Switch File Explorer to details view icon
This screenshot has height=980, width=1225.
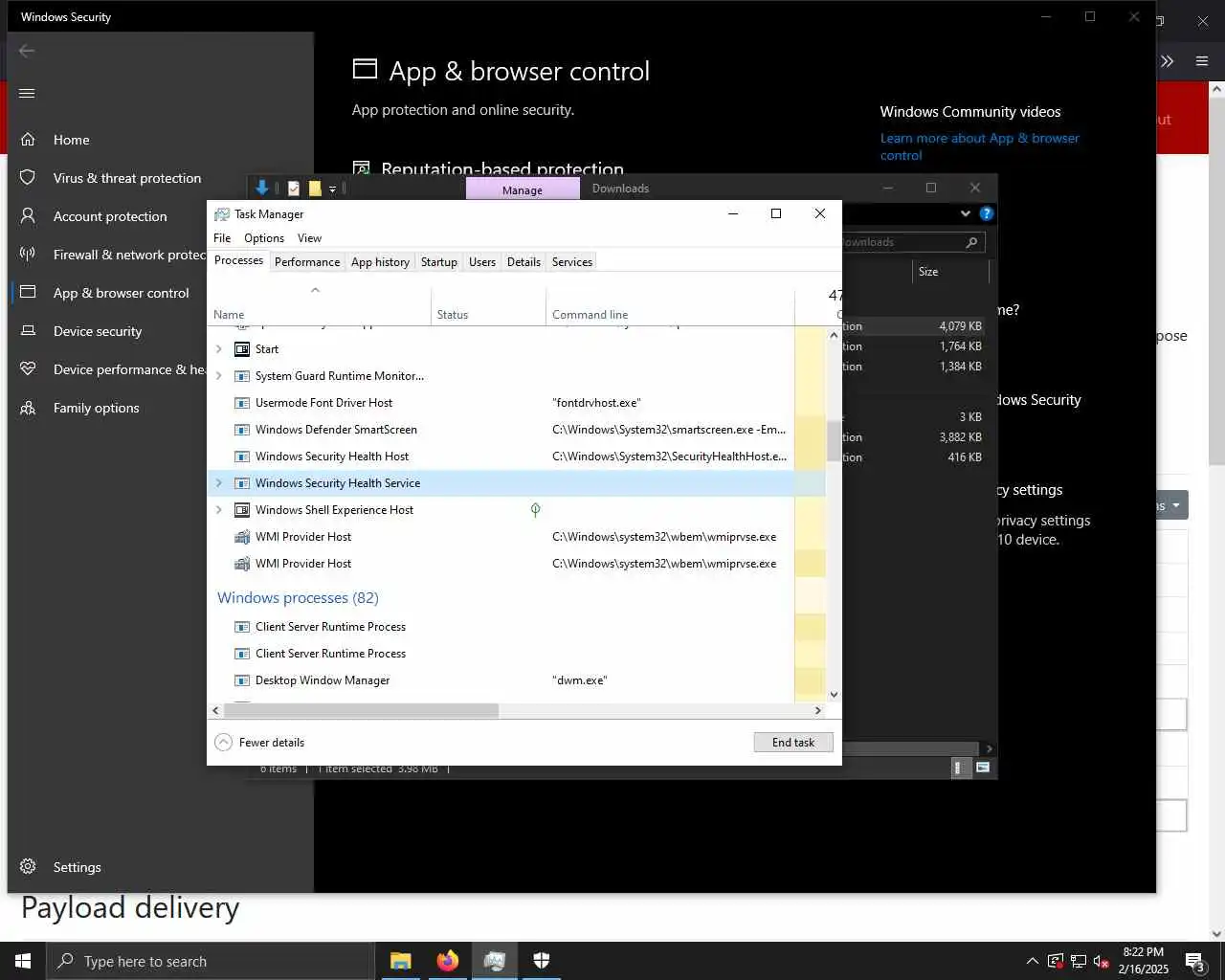960,768
